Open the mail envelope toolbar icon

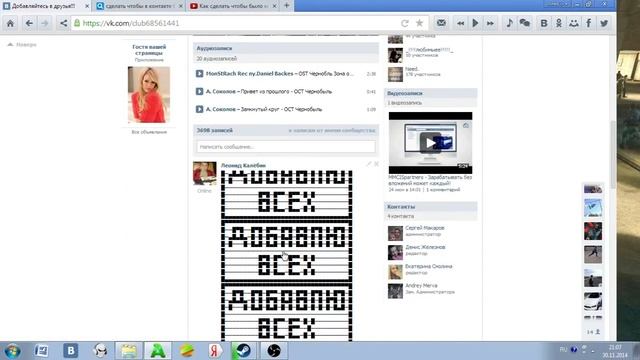click(441, 23)
